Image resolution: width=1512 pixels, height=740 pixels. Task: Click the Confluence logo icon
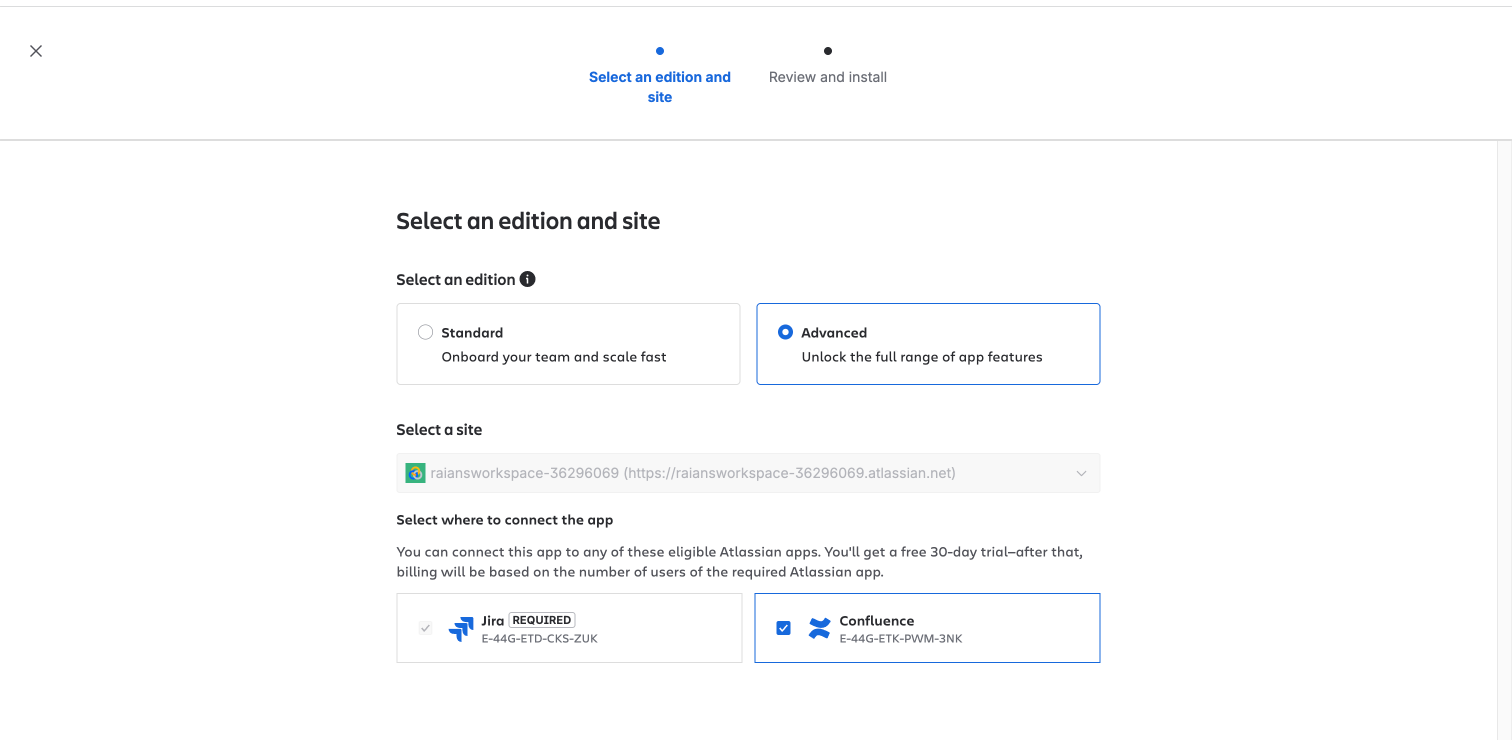click(819, 628)
